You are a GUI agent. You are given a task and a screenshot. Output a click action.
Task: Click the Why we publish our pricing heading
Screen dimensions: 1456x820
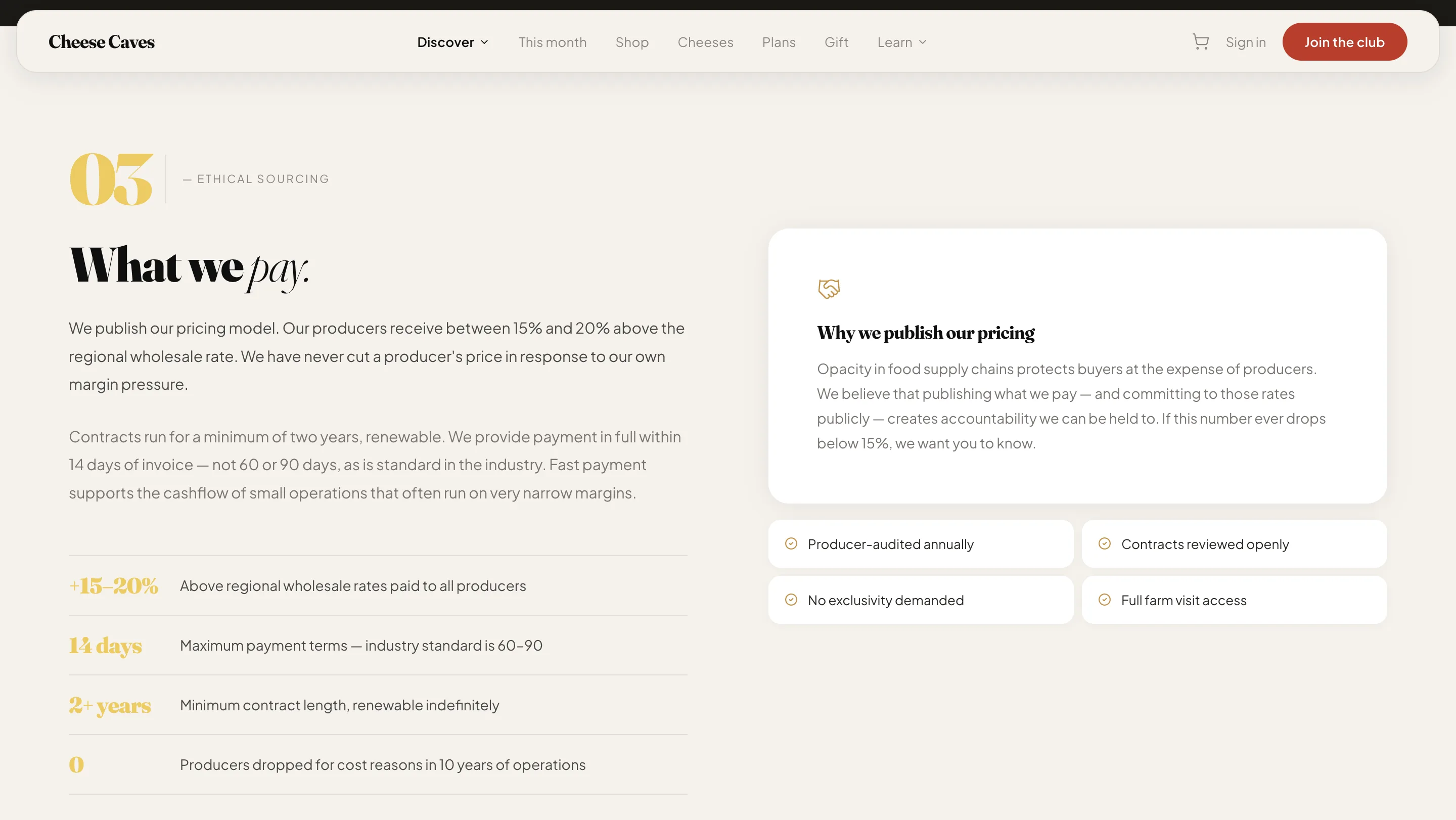925,333
